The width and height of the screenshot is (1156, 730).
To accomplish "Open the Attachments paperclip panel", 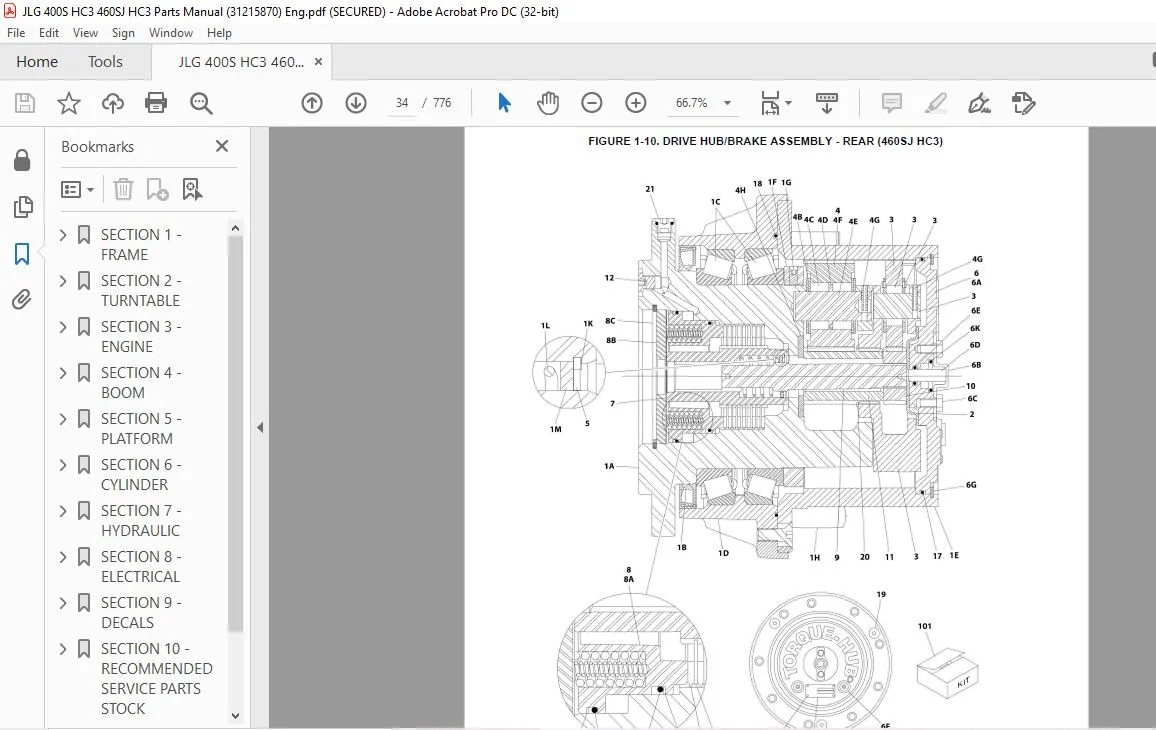I will [21, 299].
